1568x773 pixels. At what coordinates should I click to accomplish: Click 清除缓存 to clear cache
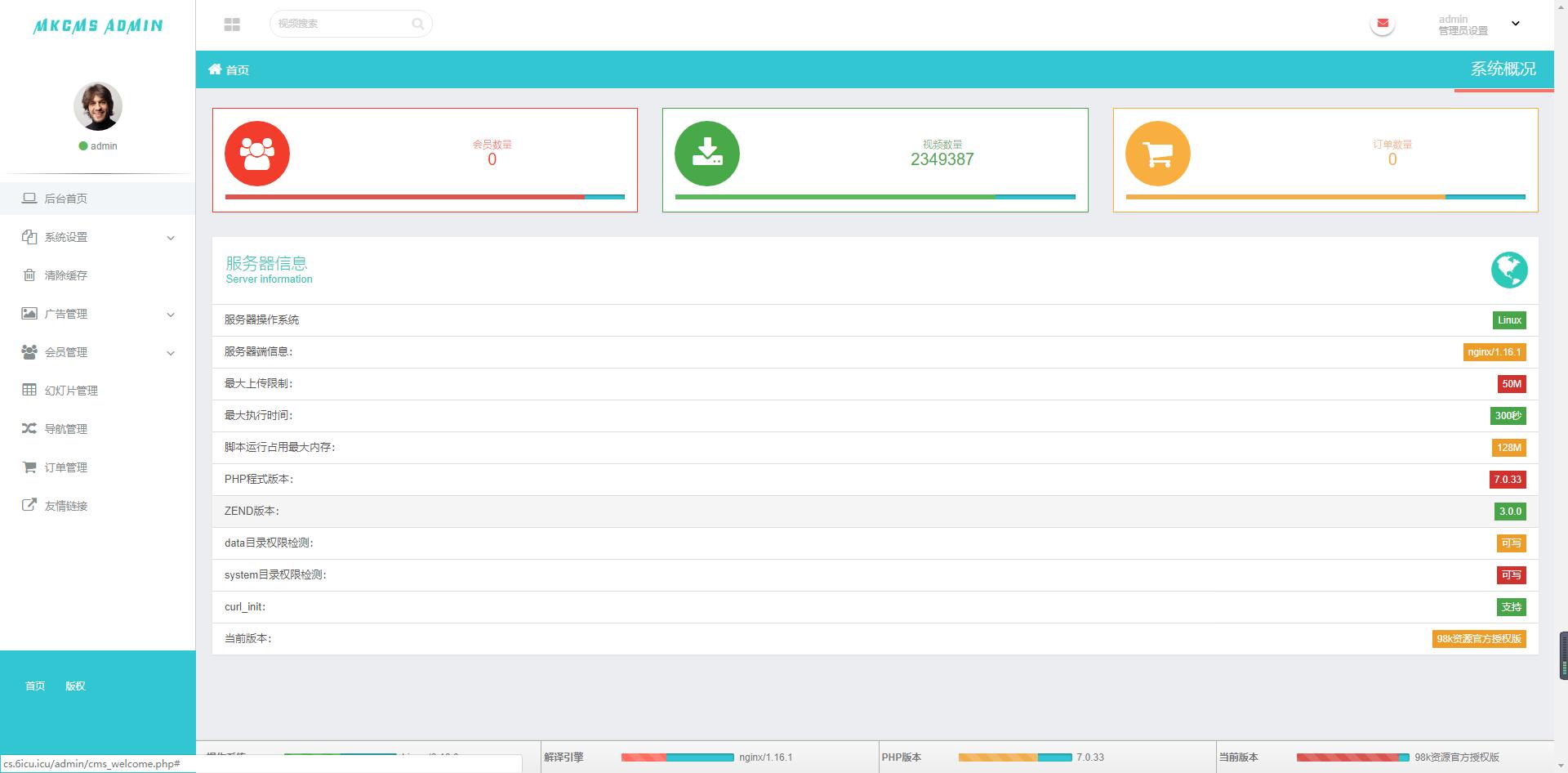coord(65,275)
